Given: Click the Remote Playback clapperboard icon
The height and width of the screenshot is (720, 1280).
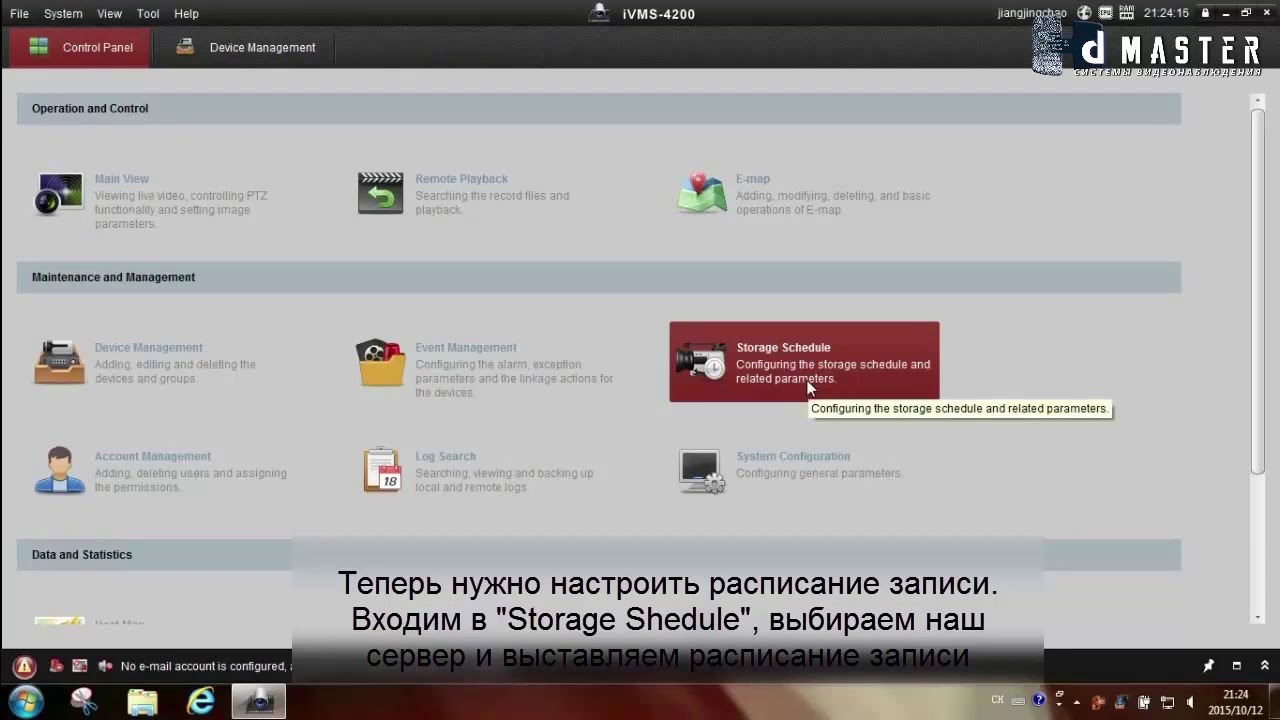Looking at the screenshot, I should click(x=381, y=193).
